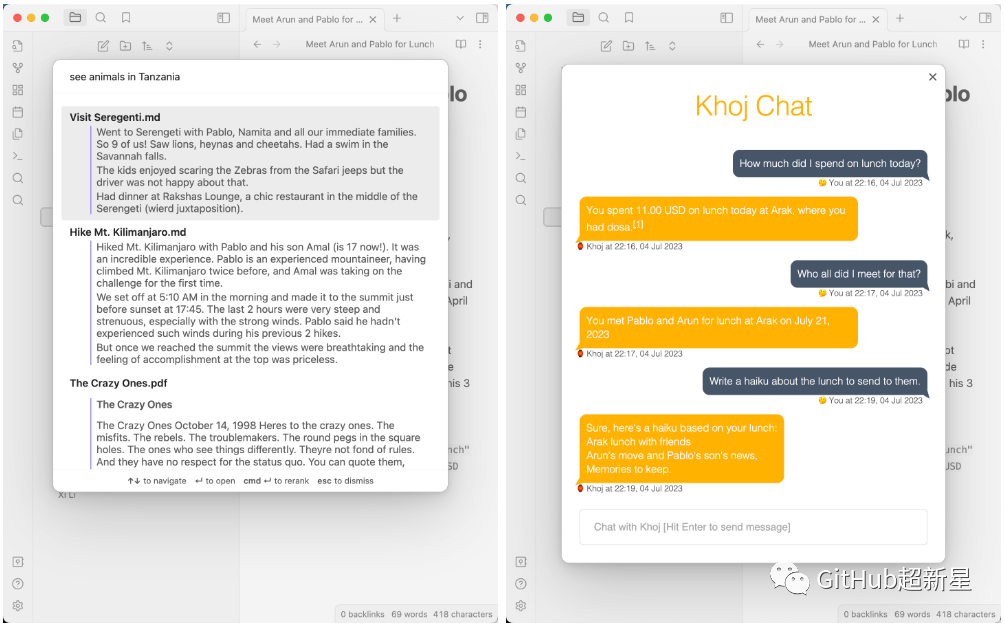
Task: Open more options menu in left window
Action: coord(480,44)
